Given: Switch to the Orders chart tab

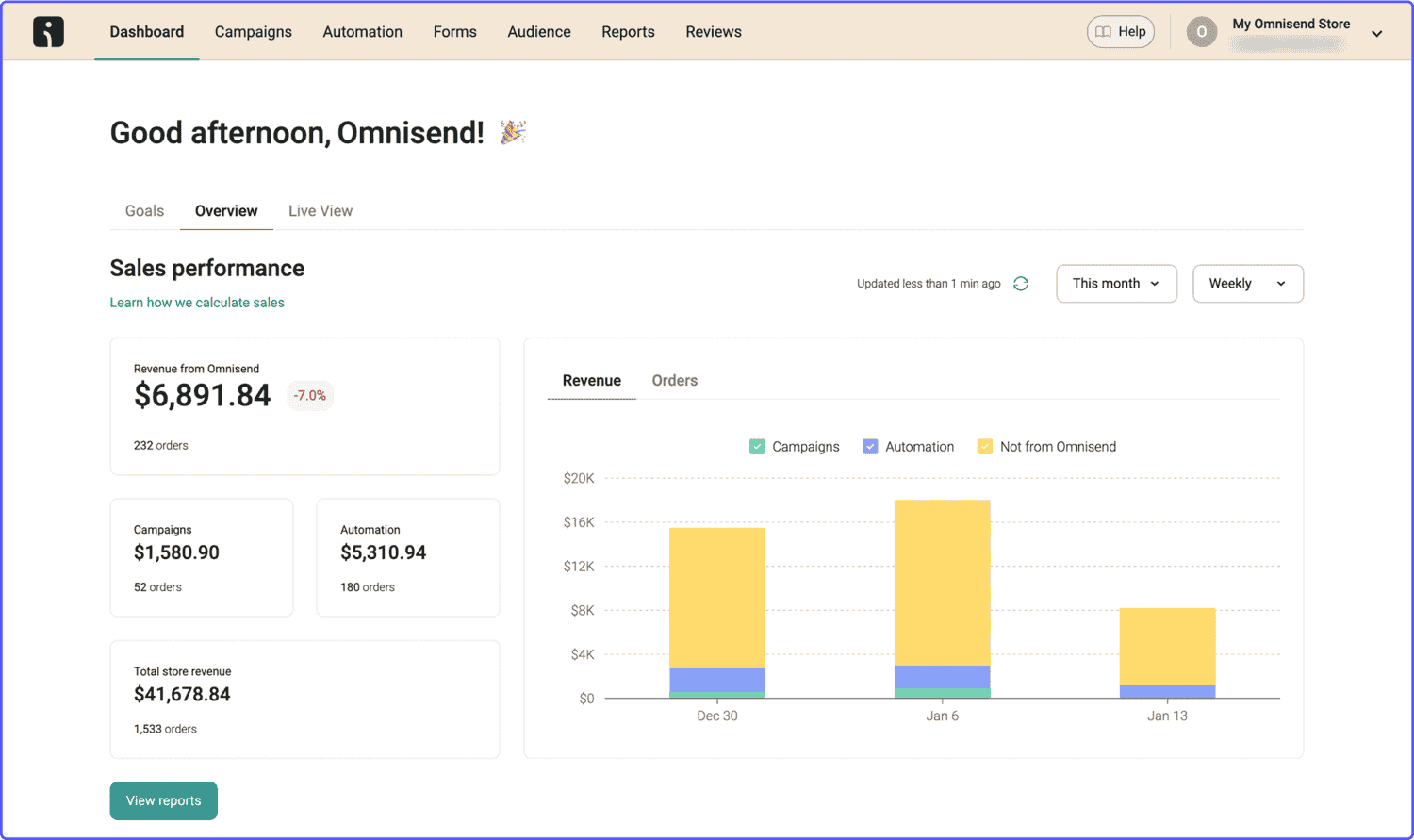Looking at the screenshot, I should tap(675, 381).
